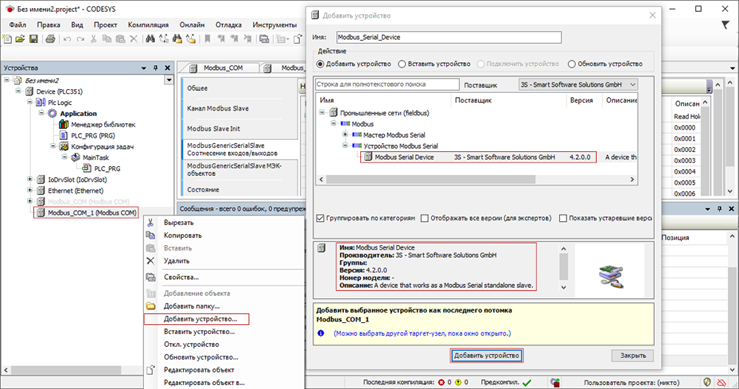Viewport: 739px width, 389px height.
Task: Click the Toggle bookmark toolbar icon
Action: [x=207, y=39]
